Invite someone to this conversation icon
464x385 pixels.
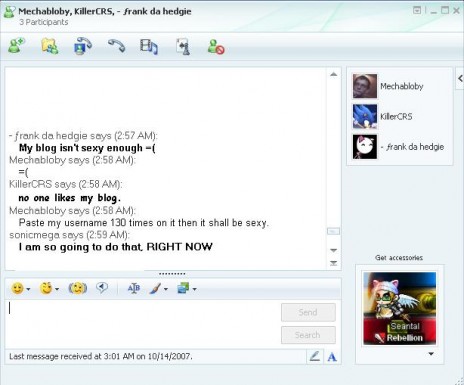click(16, 46)
